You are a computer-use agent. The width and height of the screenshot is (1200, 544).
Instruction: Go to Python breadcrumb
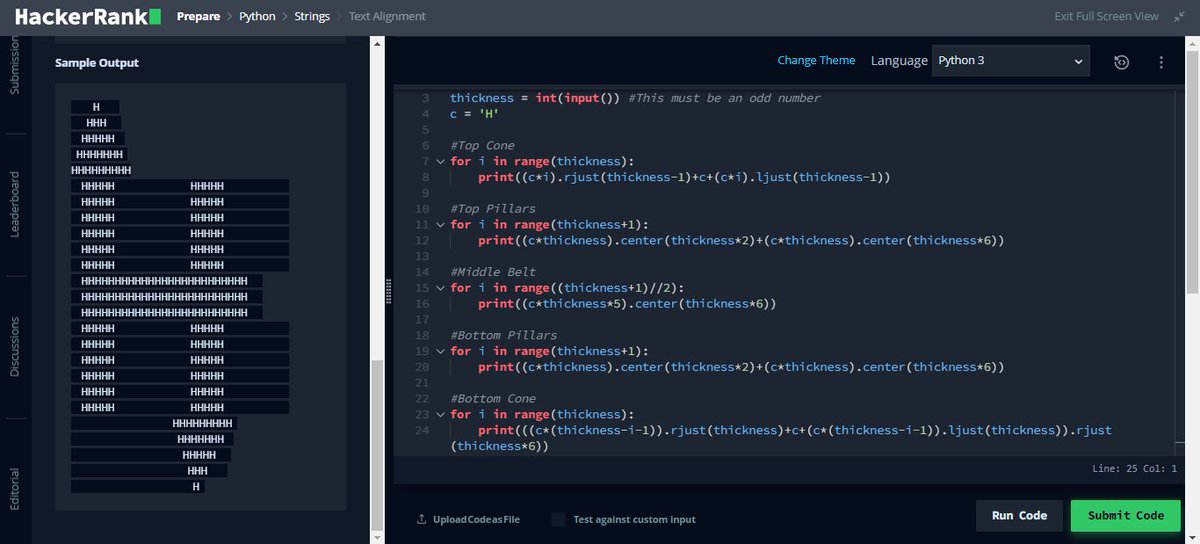click(258, 16)
